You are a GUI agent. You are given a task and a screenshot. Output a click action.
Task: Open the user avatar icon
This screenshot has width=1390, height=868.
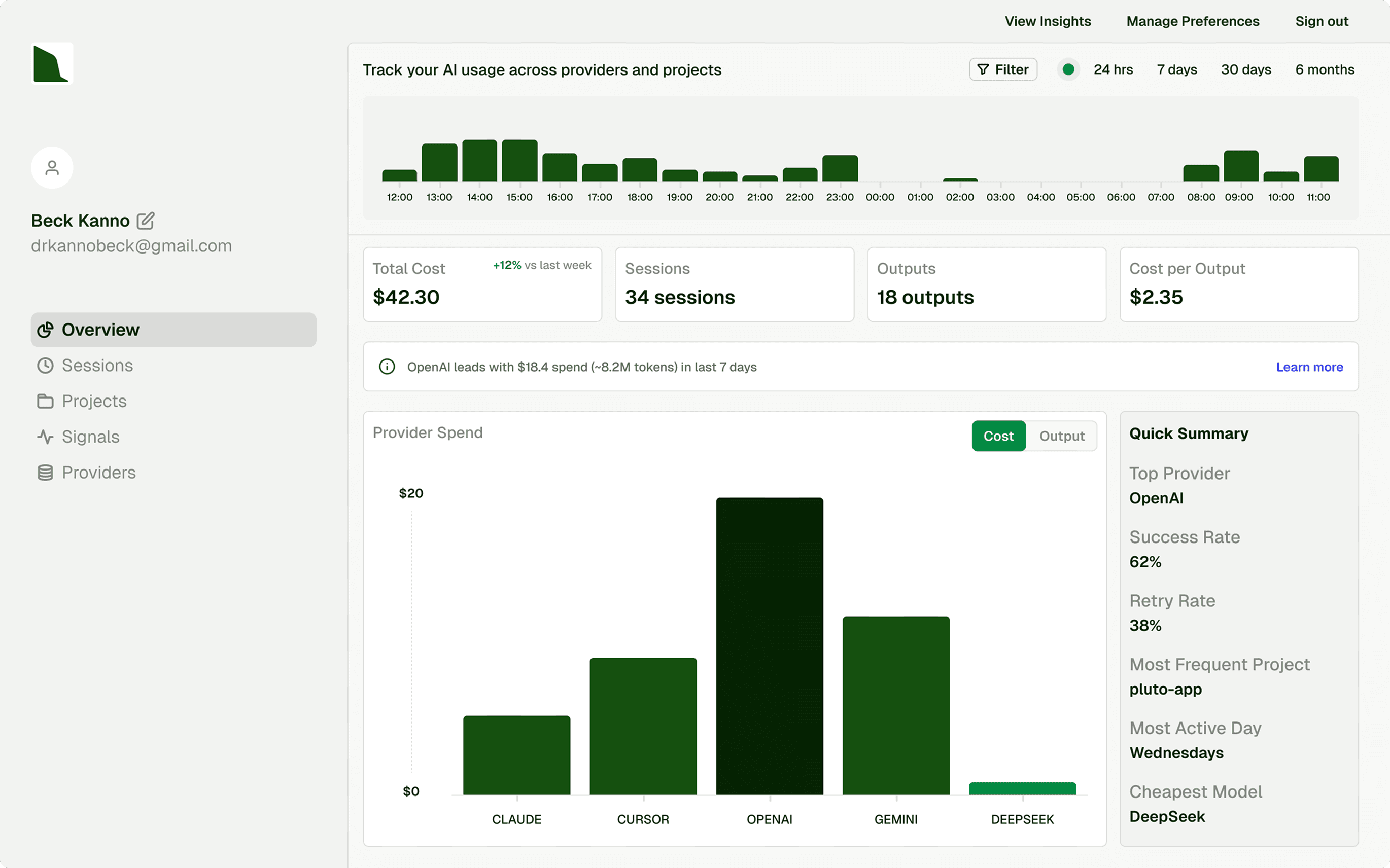tap(52, 168)
